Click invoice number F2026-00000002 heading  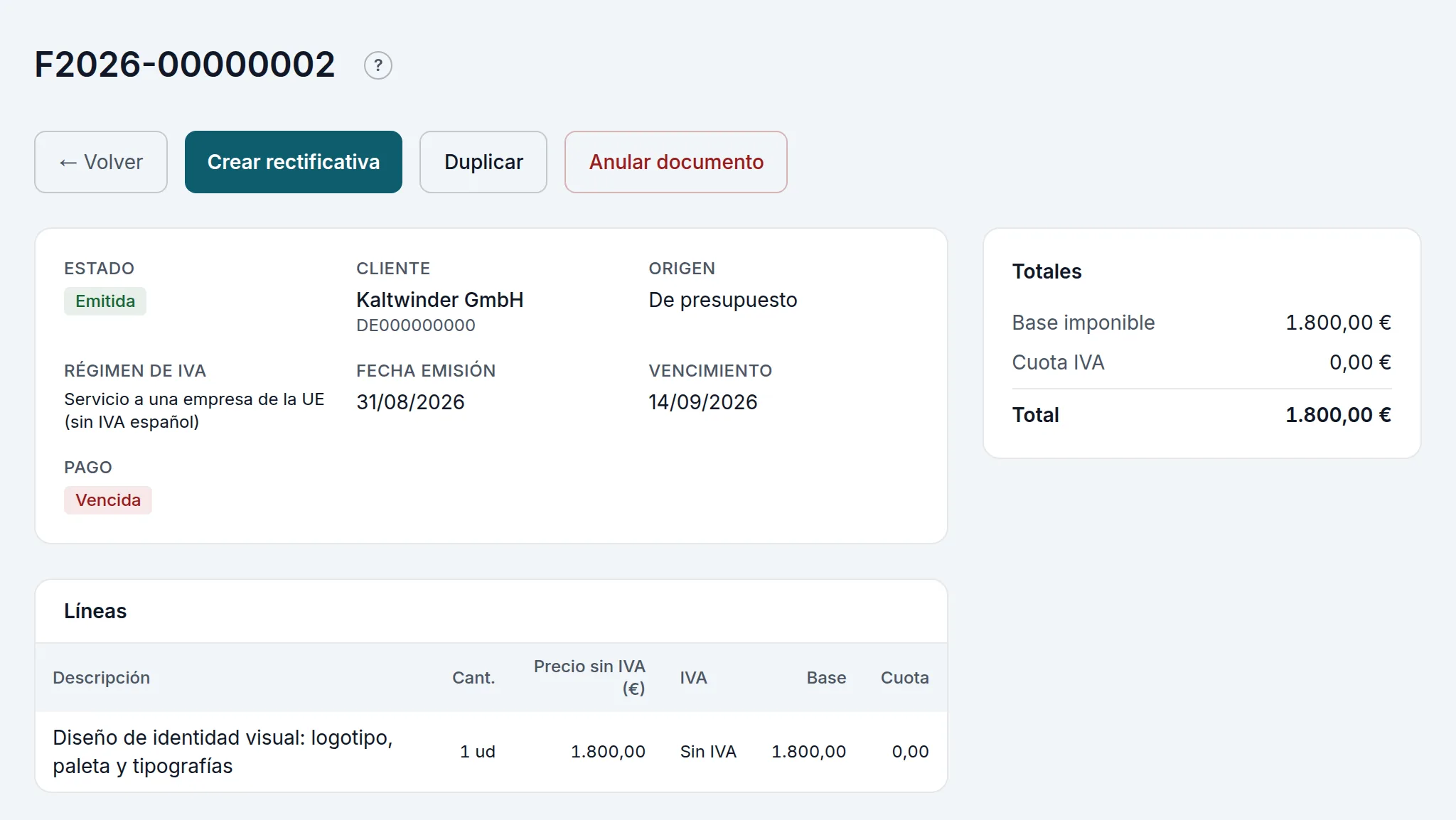(x=185, y=65)
